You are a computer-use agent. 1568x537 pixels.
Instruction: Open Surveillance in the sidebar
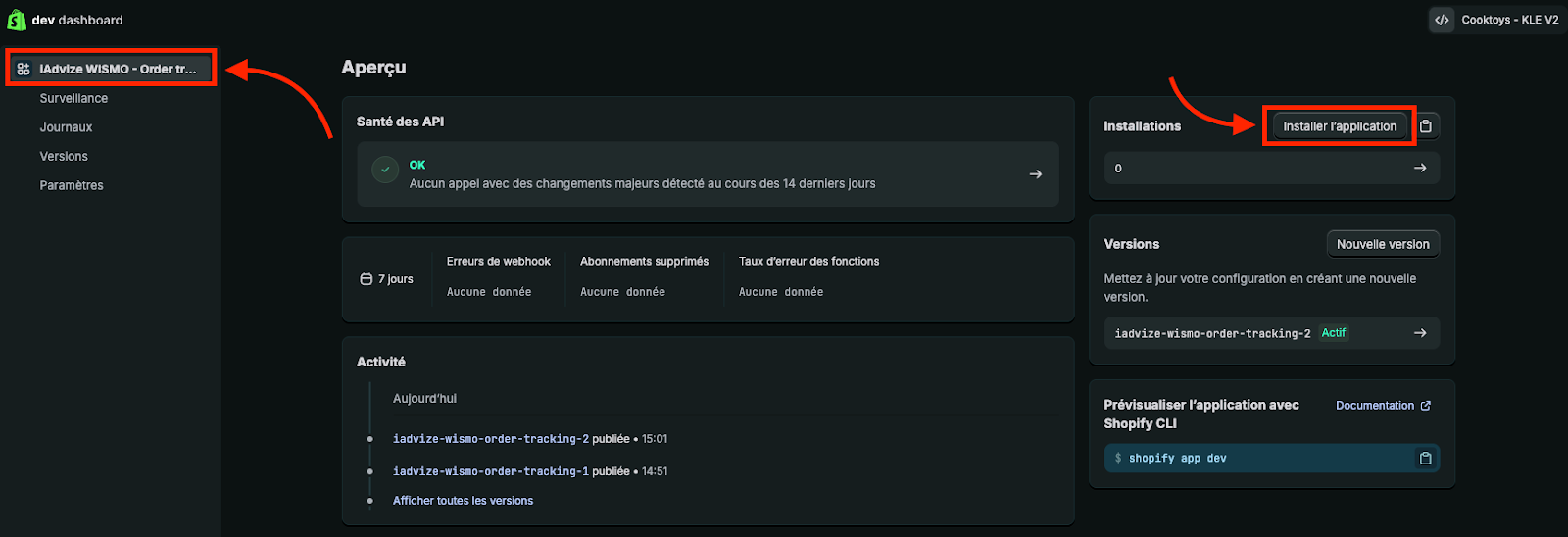tap(73, 98)
